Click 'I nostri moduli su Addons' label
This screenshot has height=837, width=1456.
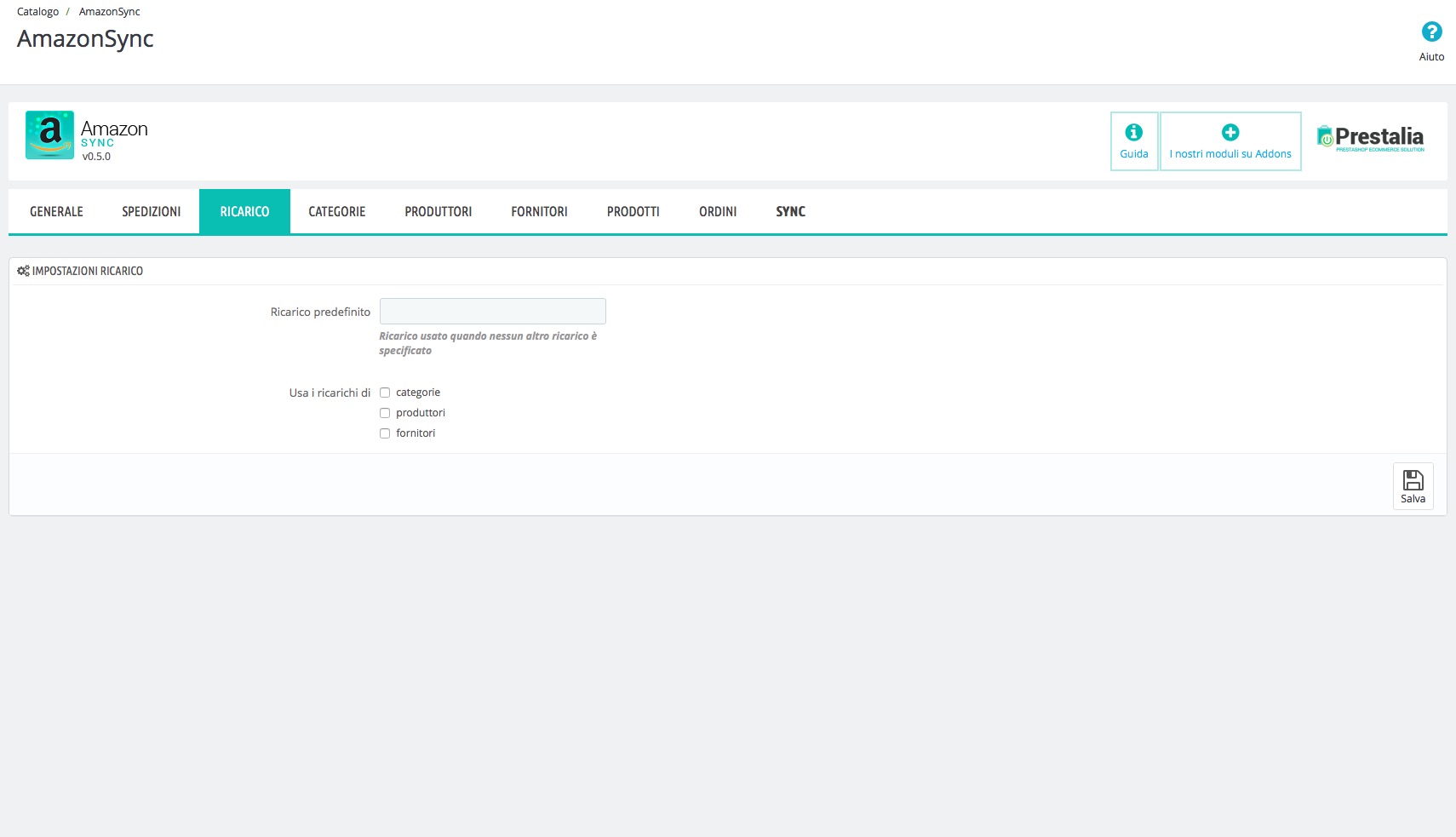tap(1230, 154)
